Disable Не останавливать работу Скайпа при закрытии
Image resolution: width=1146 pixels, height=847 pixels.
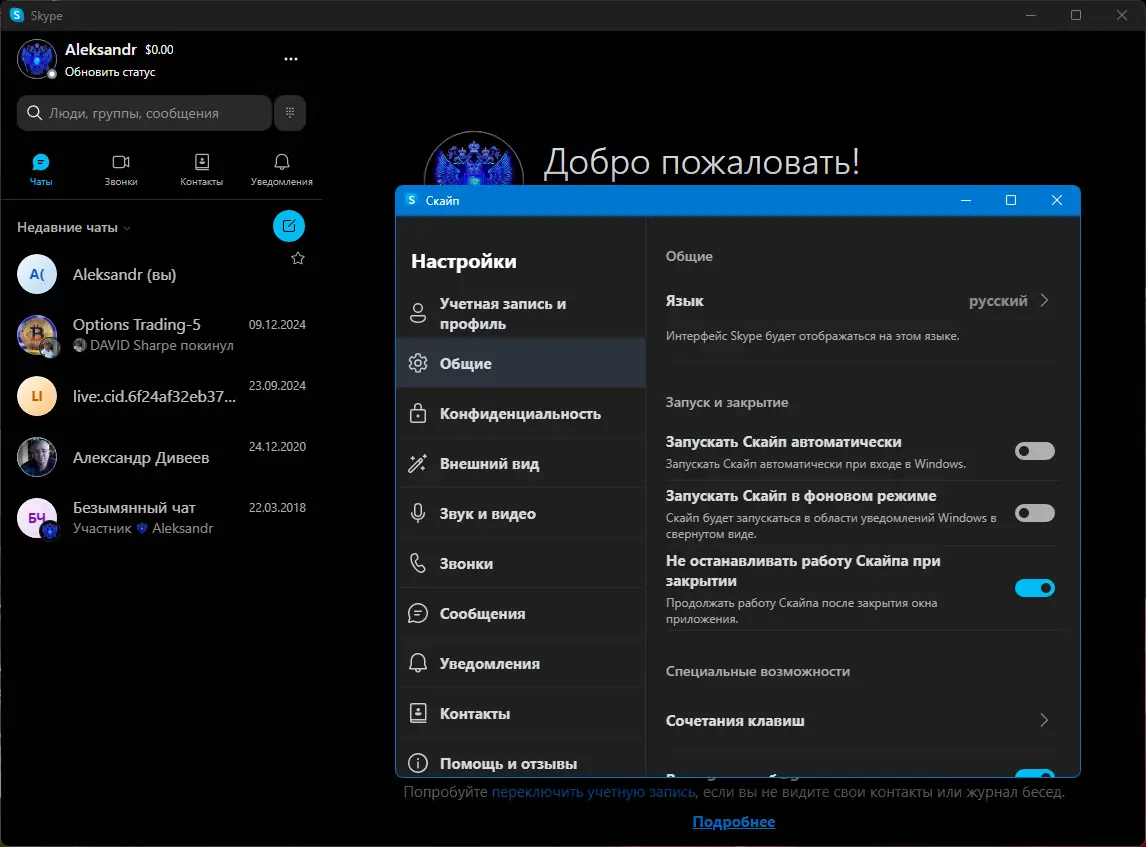click(1034, 588)
